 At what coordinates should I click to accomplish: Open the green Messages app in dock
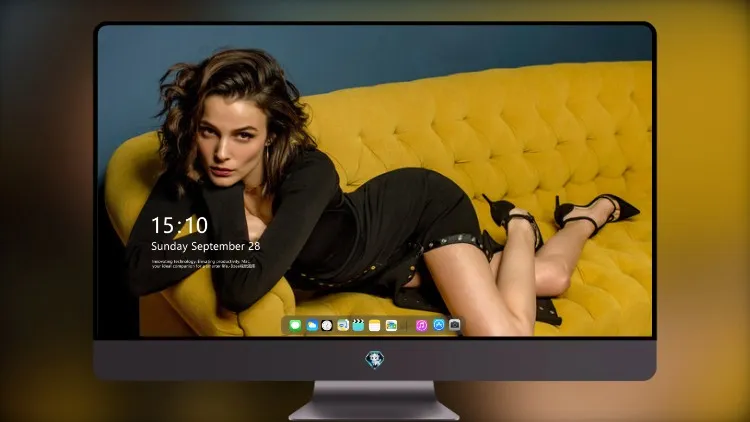pyautogui.click(x=295, y=325)
